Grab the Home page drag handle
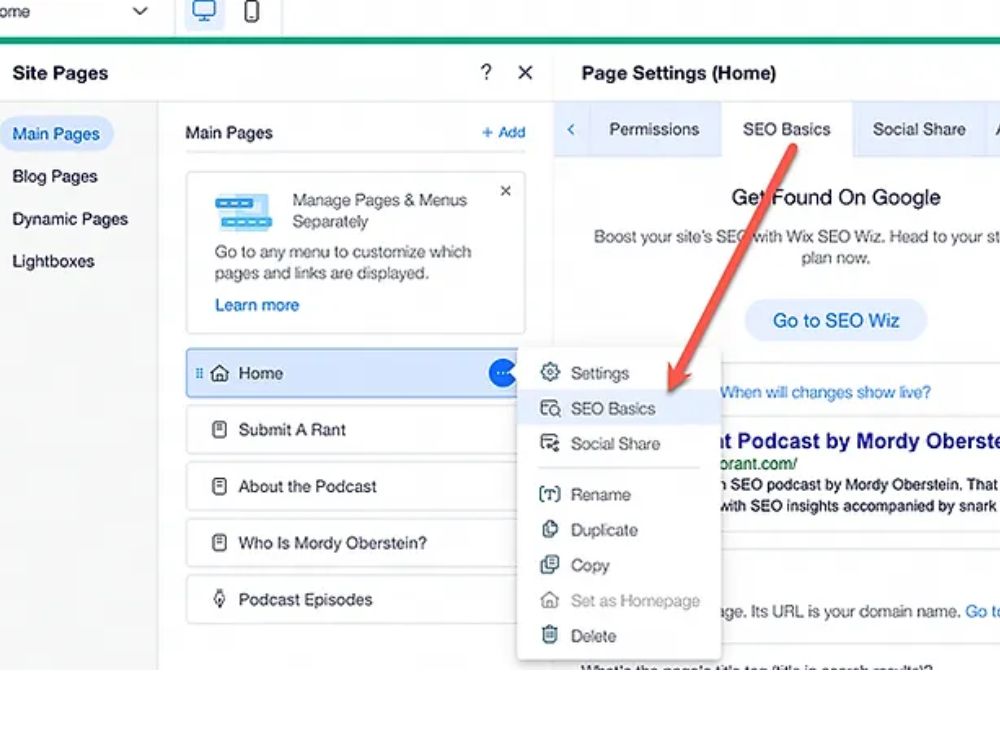This screenshot has width=1000, height=750. tap(199, 373)
